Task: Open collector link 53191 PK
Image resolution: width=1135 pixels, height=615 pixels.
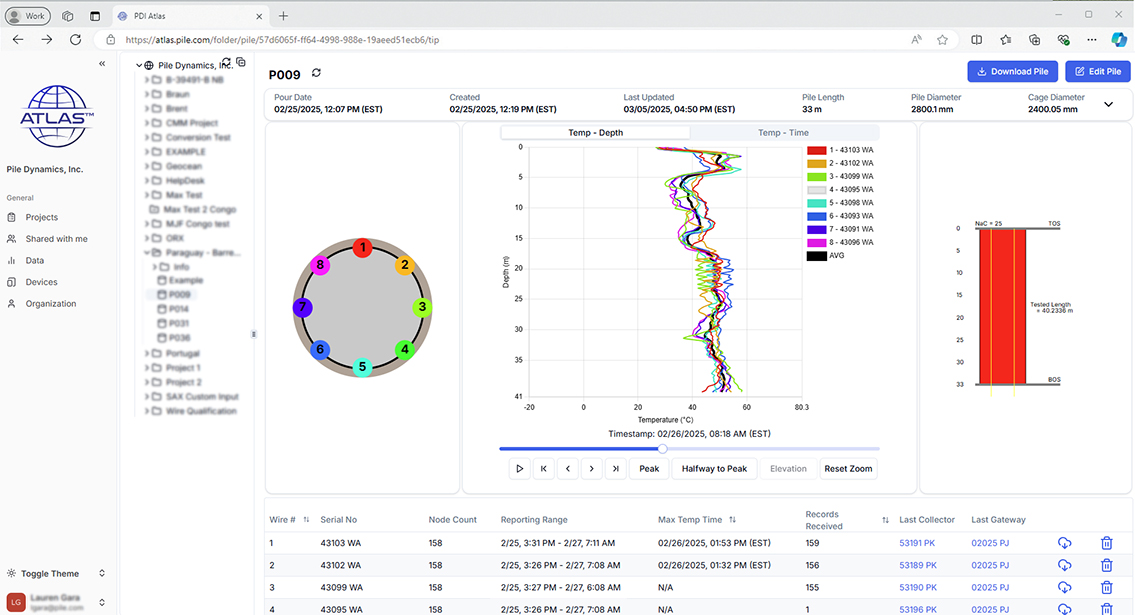Action: (917, 543)
